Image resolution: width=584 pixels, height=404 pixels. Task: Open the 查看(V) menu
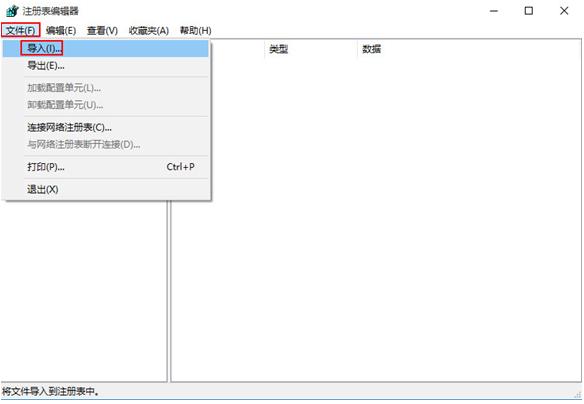102,31
